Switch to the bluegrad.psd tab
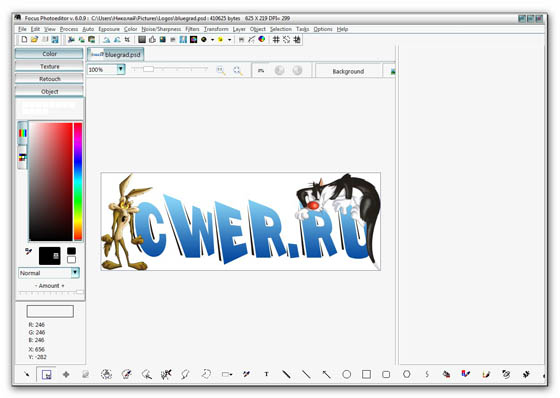This screenshot has width=560, height=398. (116, 54)
